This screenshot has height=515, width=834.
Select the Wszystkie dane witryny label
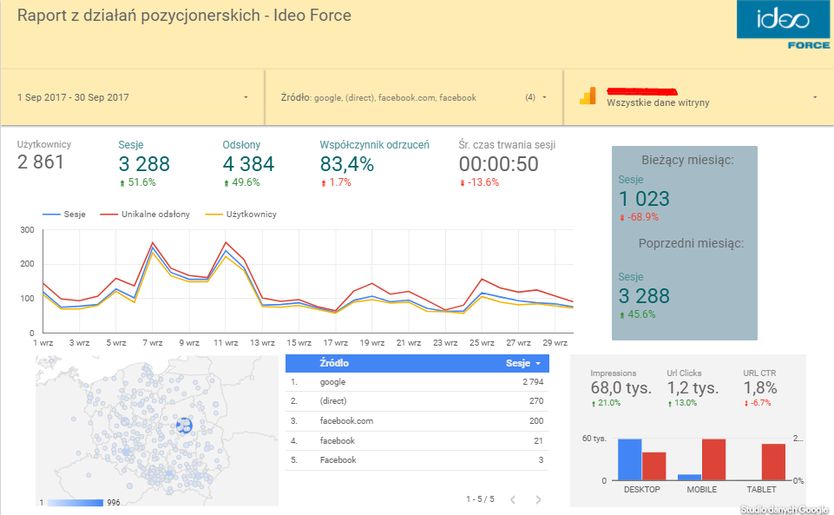pyautogui.click(x=658, y=103)
